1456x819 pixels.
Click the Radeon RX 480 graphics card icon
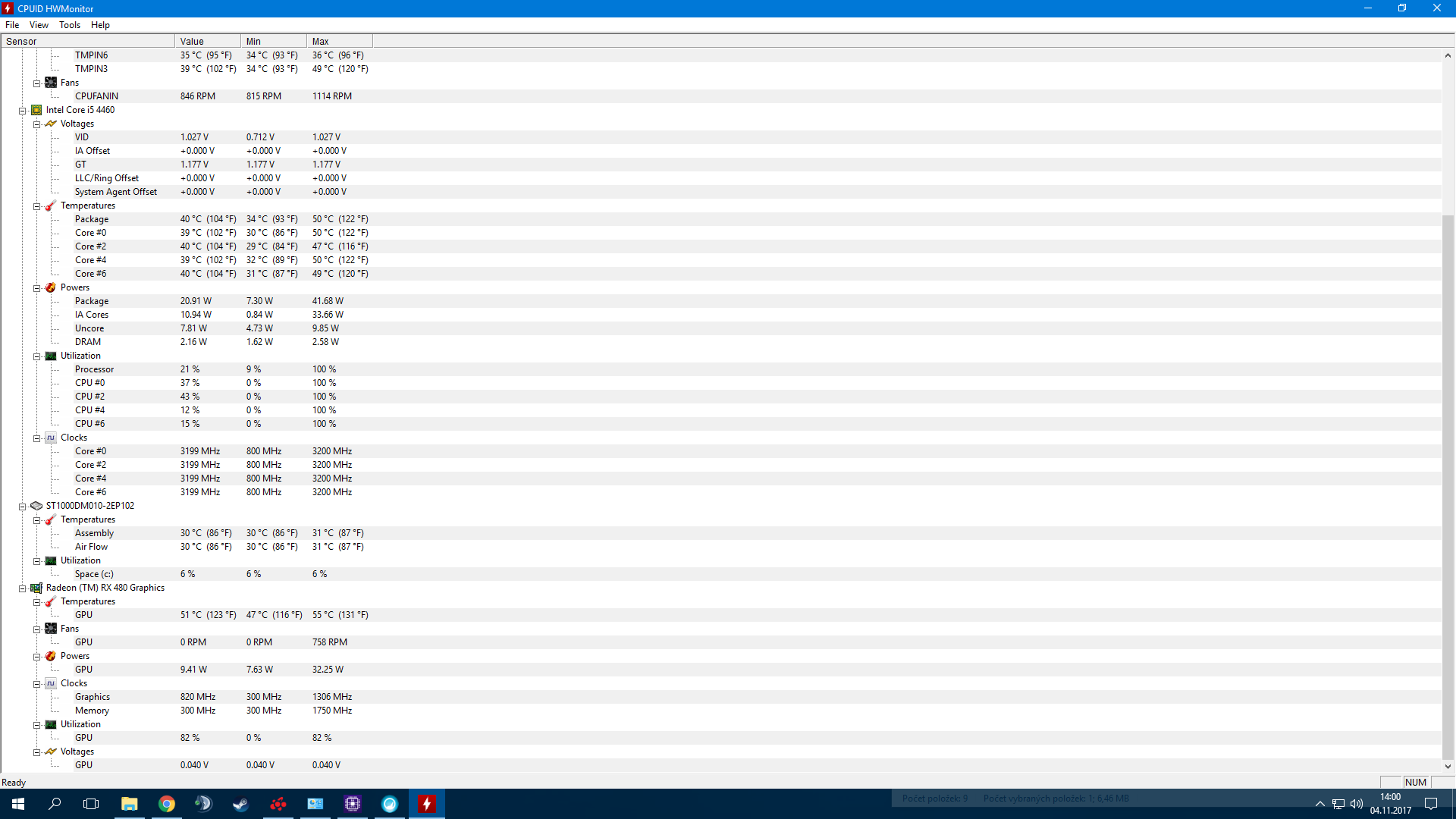click(x=36, y=588)
